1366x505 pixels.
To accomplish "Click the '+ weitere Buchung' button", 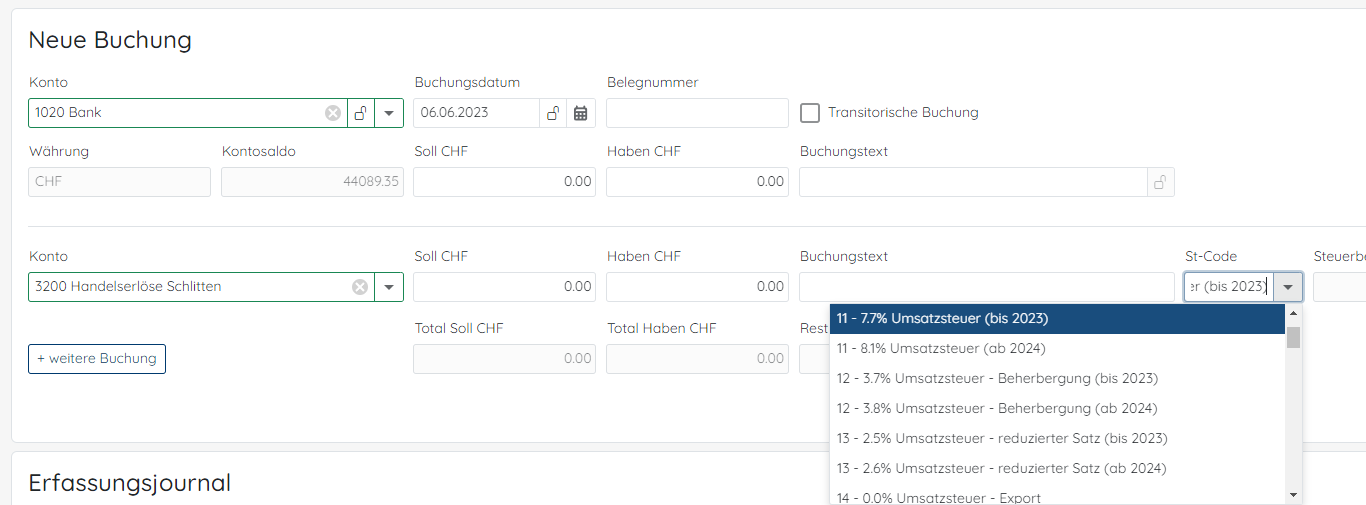I will [97, 358].
